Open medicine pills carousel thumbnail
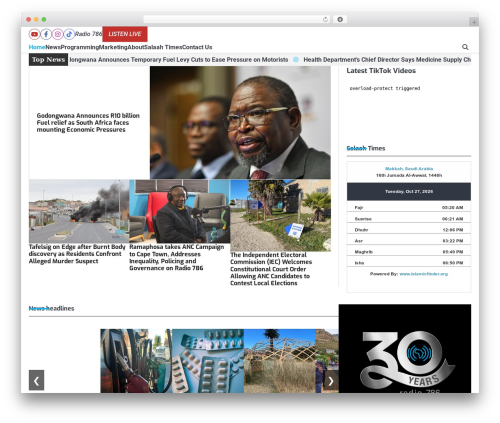The width and height of the screenshot is (500, 423). tap(208, 361)
